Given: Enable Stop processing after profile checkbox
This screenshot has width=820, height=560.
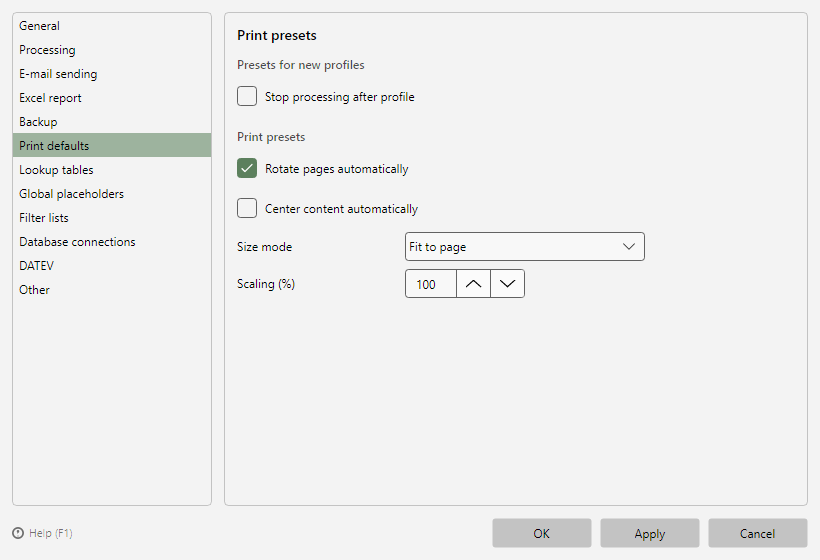Looking at the screenshot, I should (x=247, y=96).
